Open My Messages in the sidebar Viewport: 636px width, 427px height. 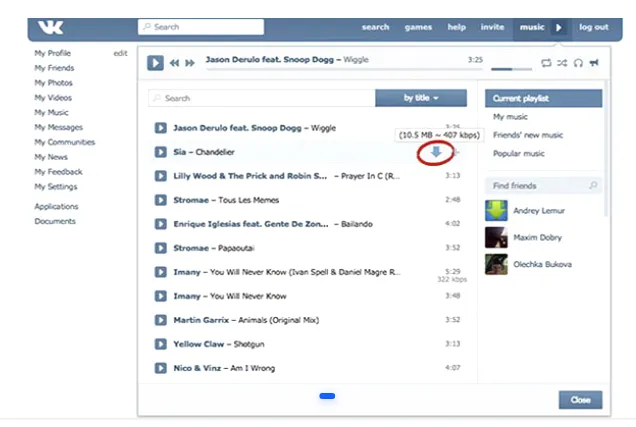(x=59, y=127)
